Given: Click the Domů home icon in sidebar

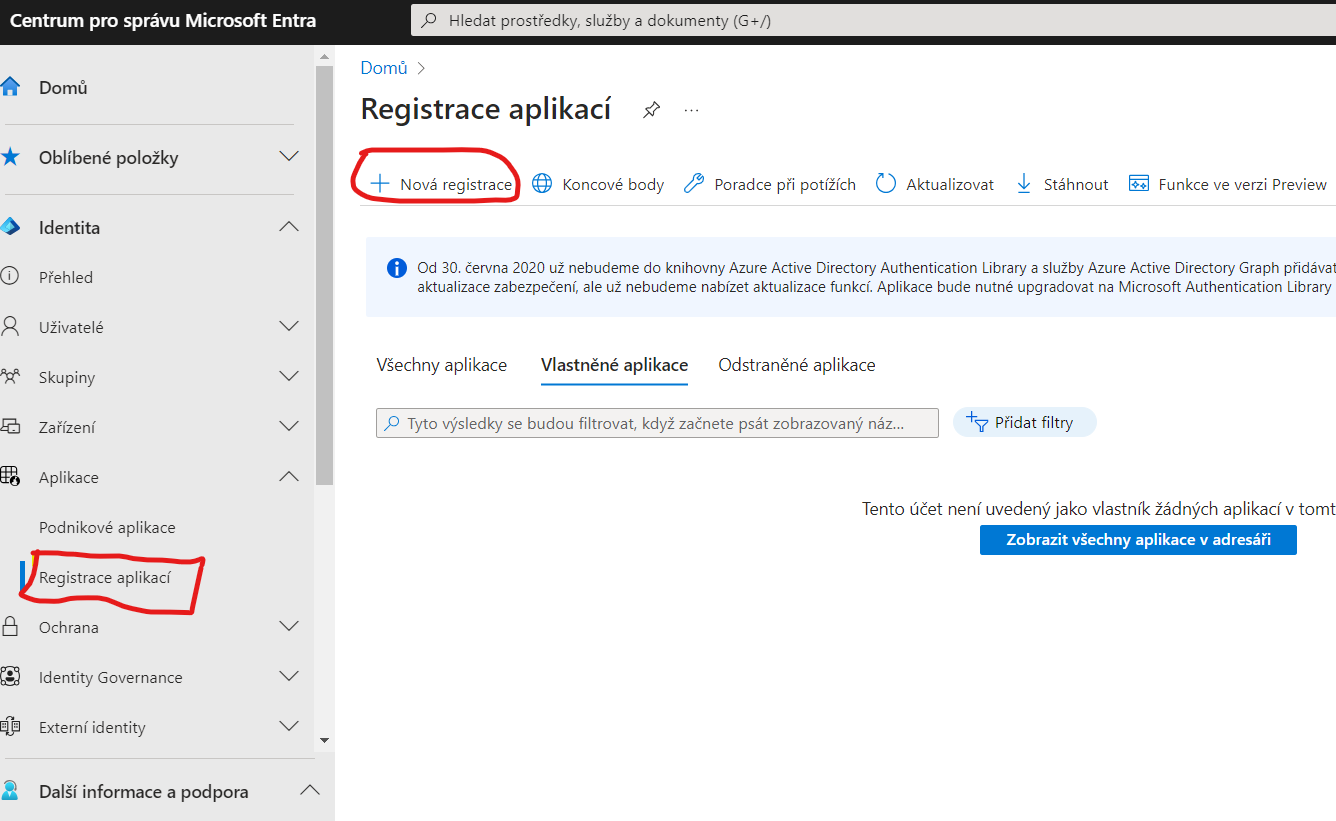Looking at the screenshot, I should point(11,87).
